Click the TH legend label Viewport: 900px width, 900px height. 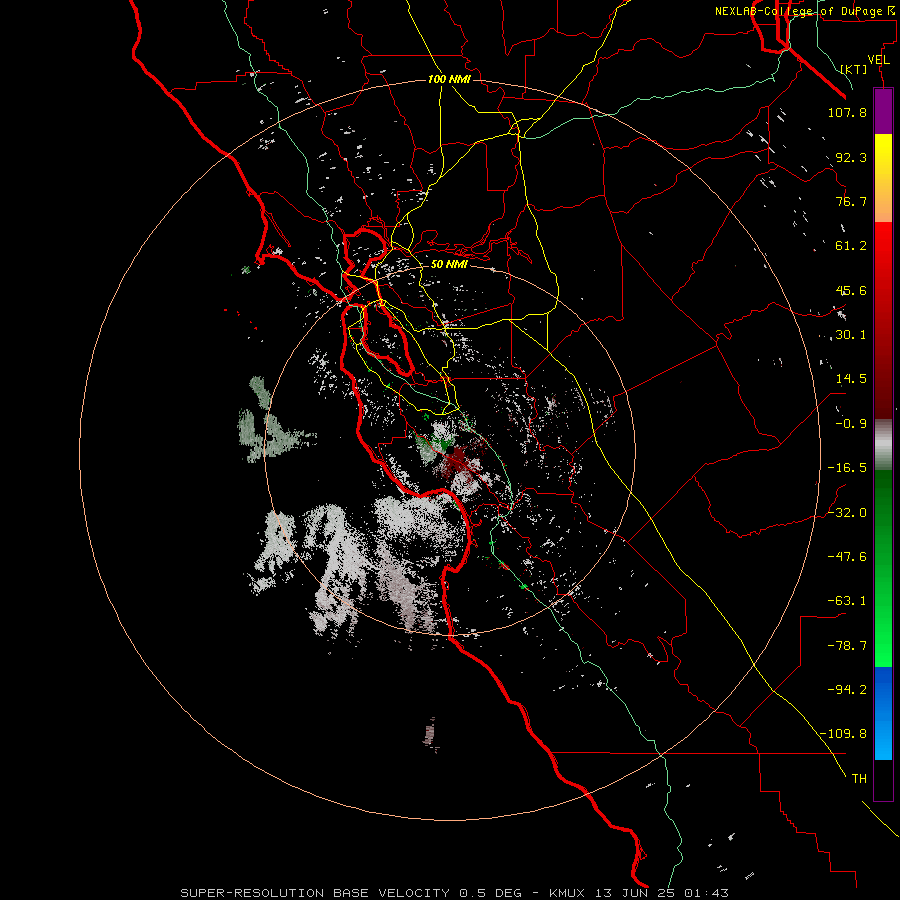[x=859, y=779]
